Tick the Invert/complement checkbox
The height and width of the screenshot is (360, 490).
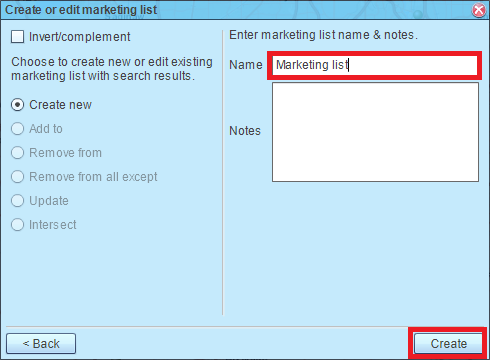[17, 37]
